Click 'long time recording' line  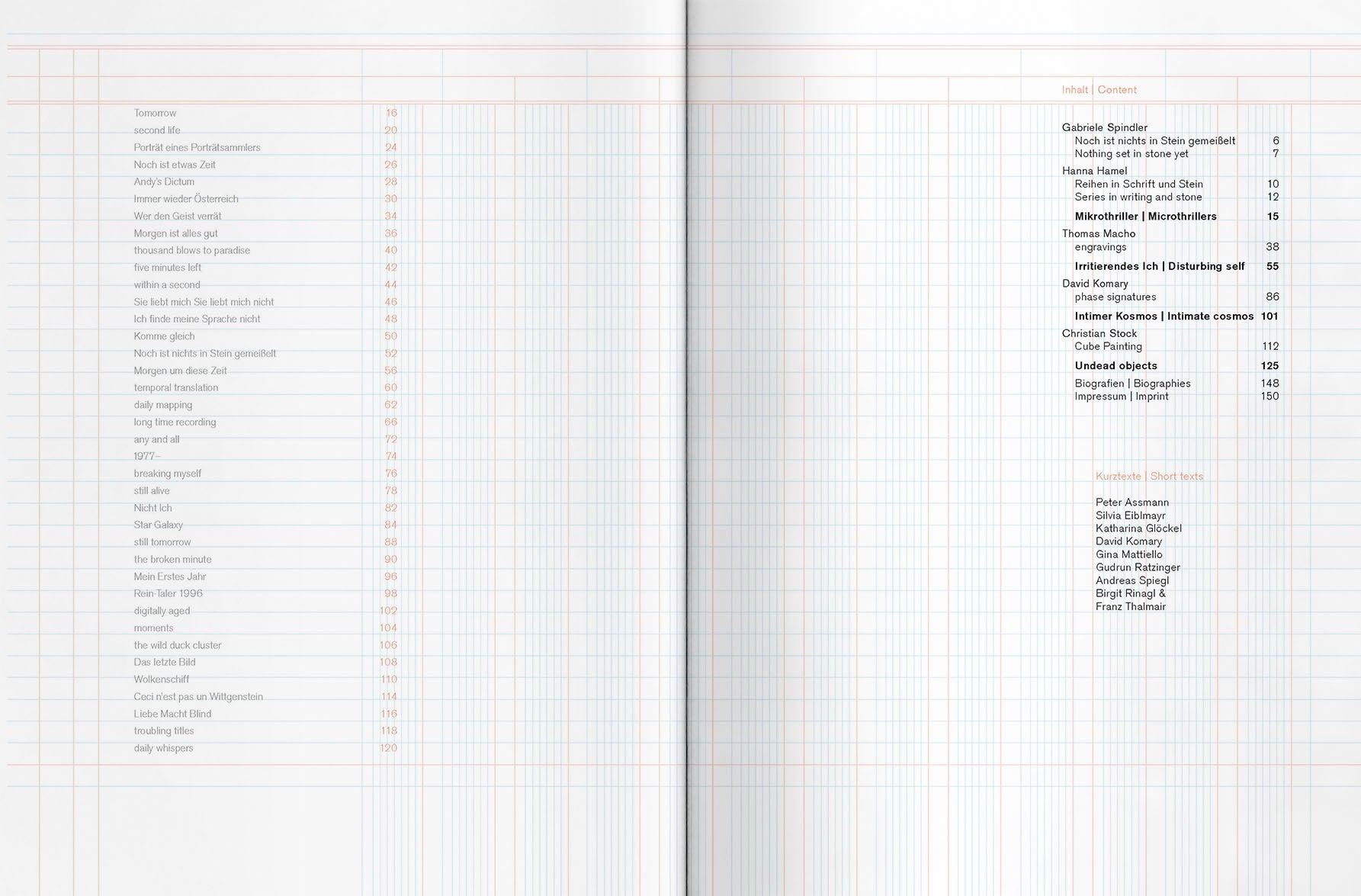click(x=175, y=422)
